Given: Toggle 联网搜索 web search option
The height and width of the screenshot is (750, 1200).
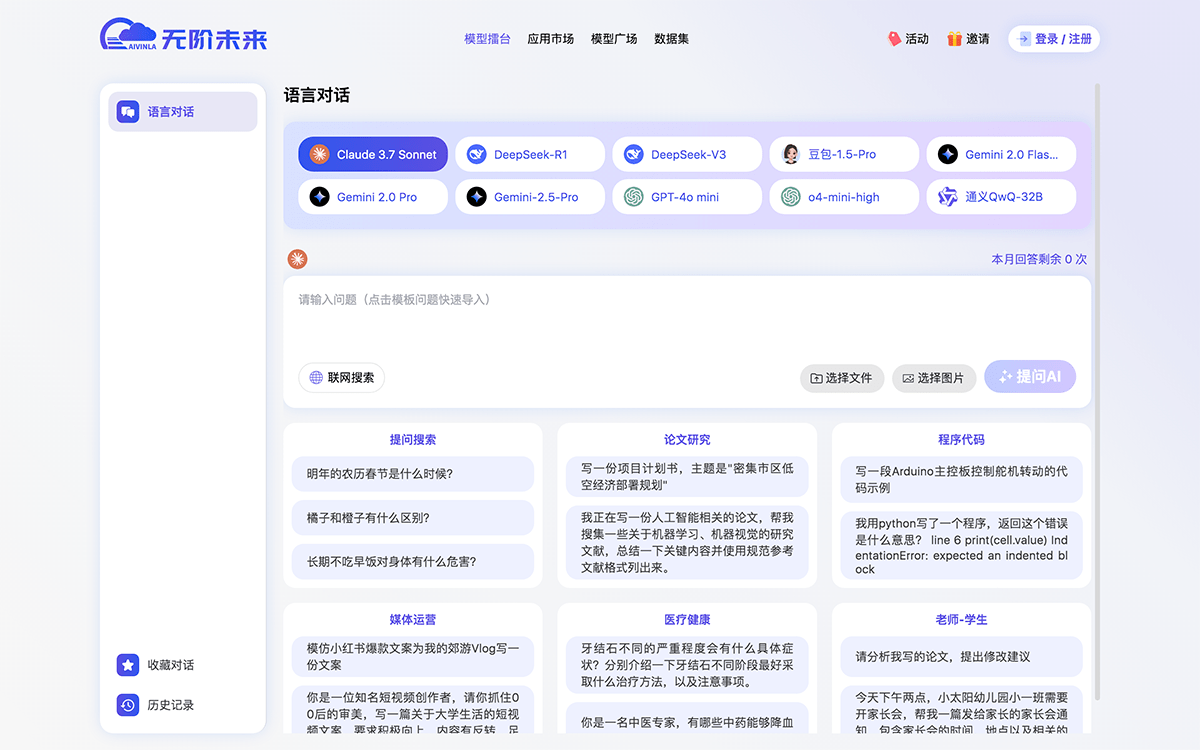Looking at the screenshot, I should tap(341, 378).
